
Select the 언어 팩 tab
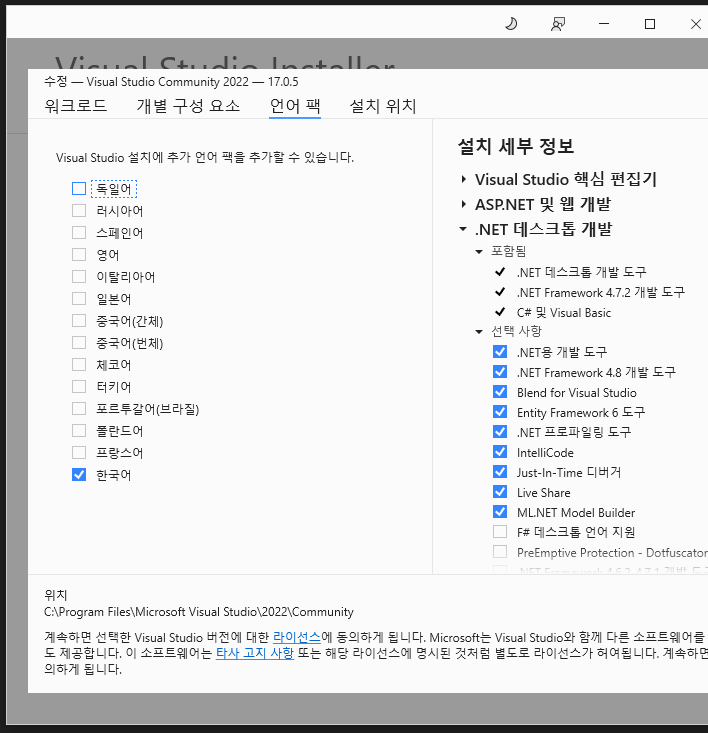click(x=295, y=106)
